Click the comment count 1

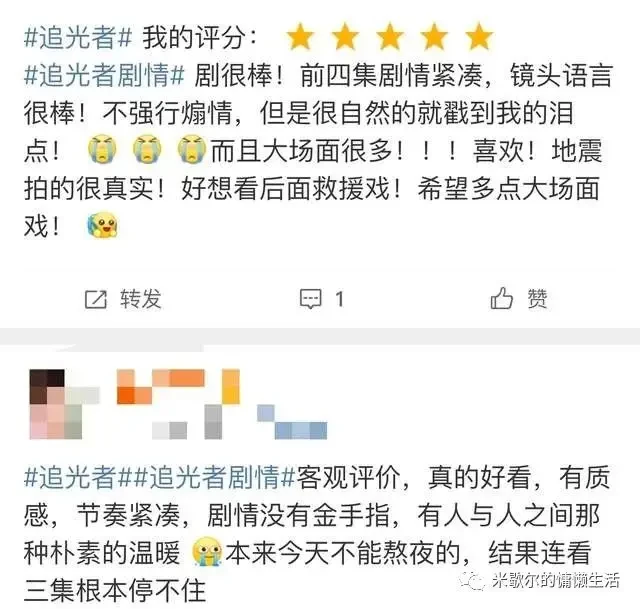(x=339, y=299)
